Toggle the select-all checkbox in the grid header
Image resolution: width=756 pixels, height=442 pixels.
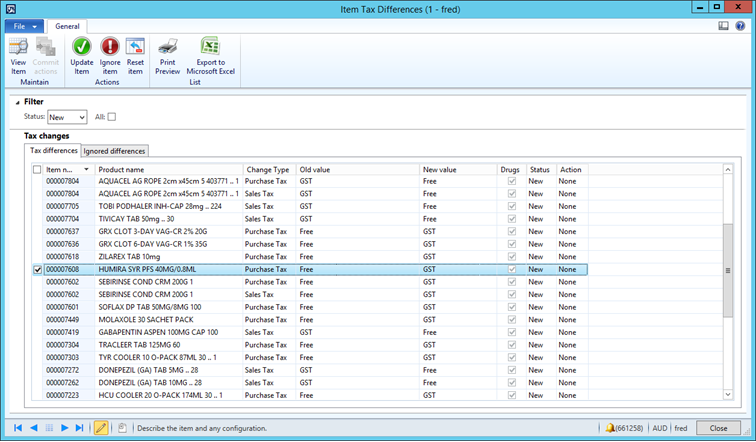37,170
